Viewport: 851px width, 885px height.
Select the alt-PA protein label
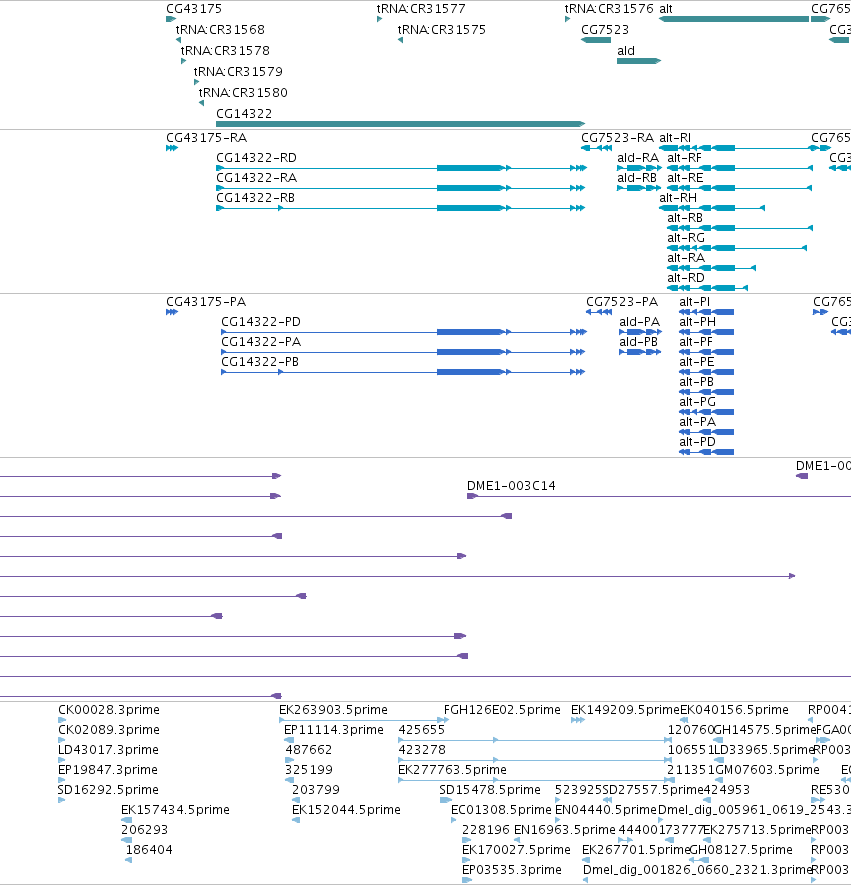point(698,422)
